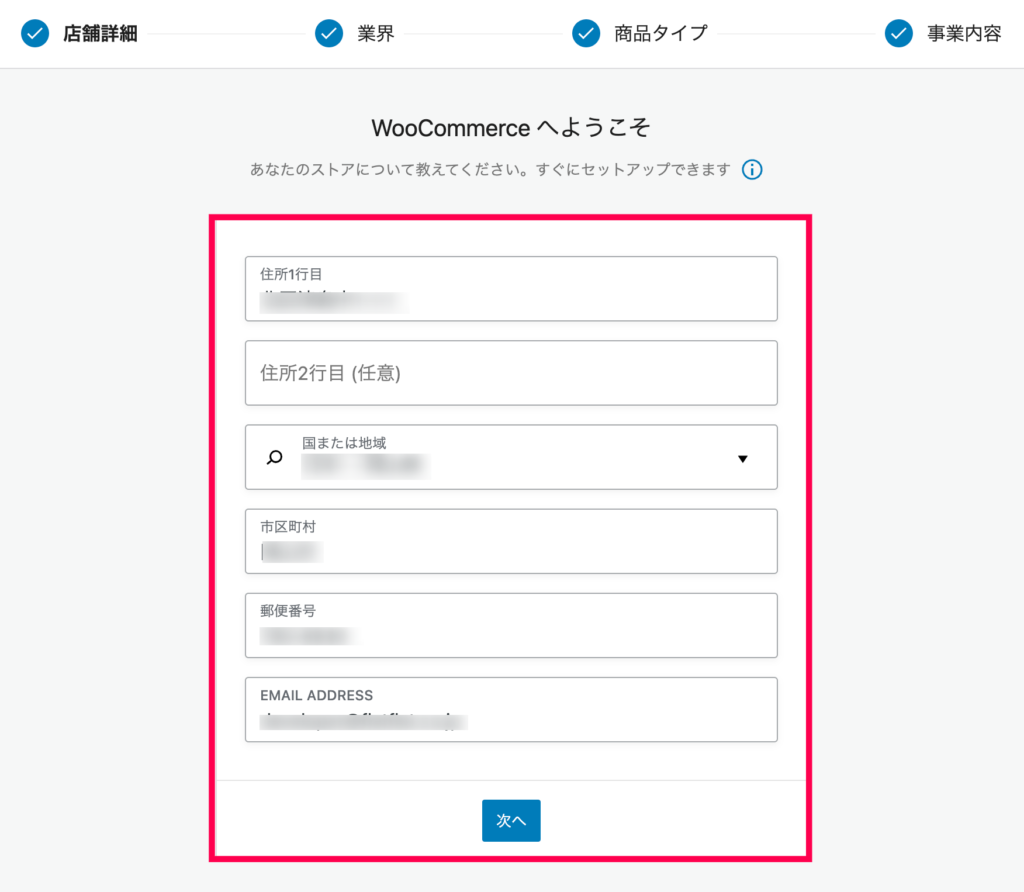Viewport: 1024px width, 892px height.
Task: Focus the 郵便番号 input field
Action: coord(511,626)
